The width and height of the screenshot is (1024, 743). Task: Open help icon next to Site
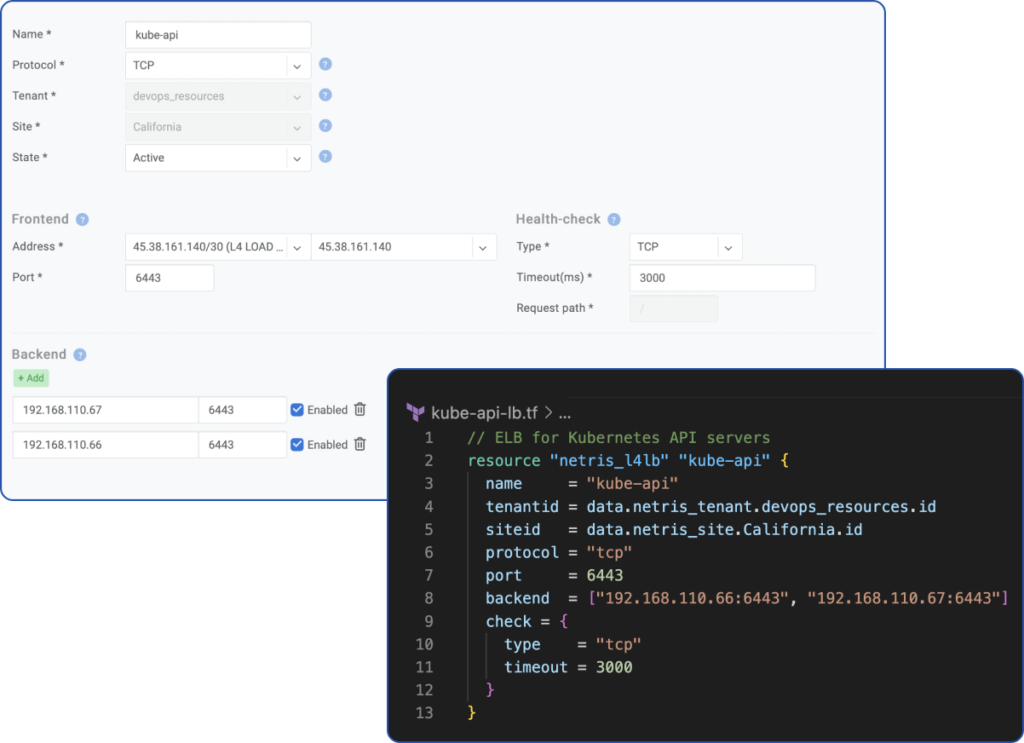pos(325,126)
